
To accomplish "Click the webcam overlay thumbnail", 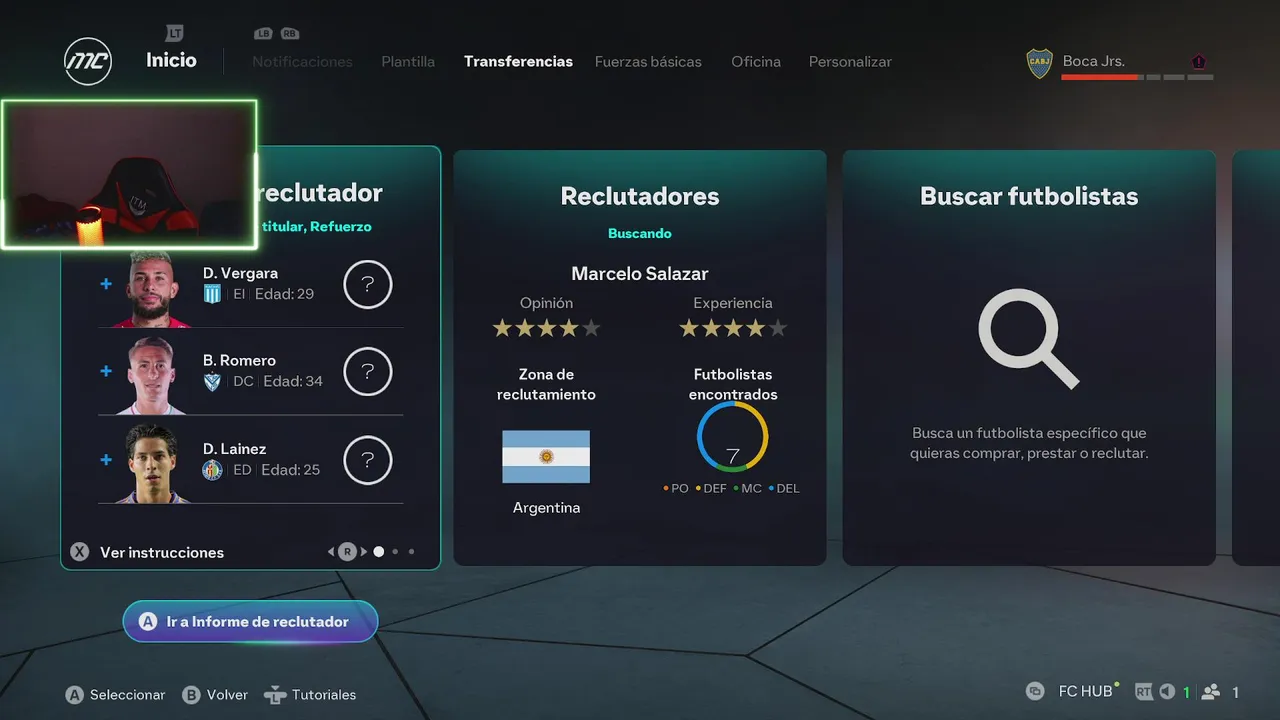I will (x=129, y=174).
